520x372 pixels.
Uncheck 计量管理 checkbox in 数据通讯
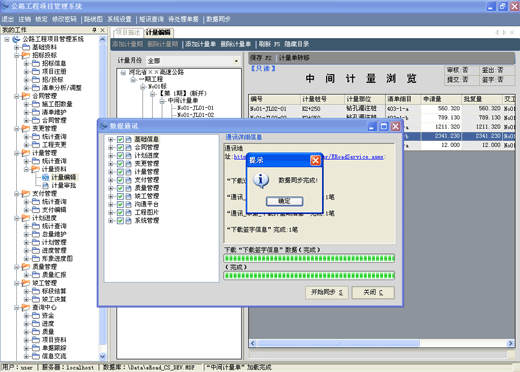tap(120, 172)
